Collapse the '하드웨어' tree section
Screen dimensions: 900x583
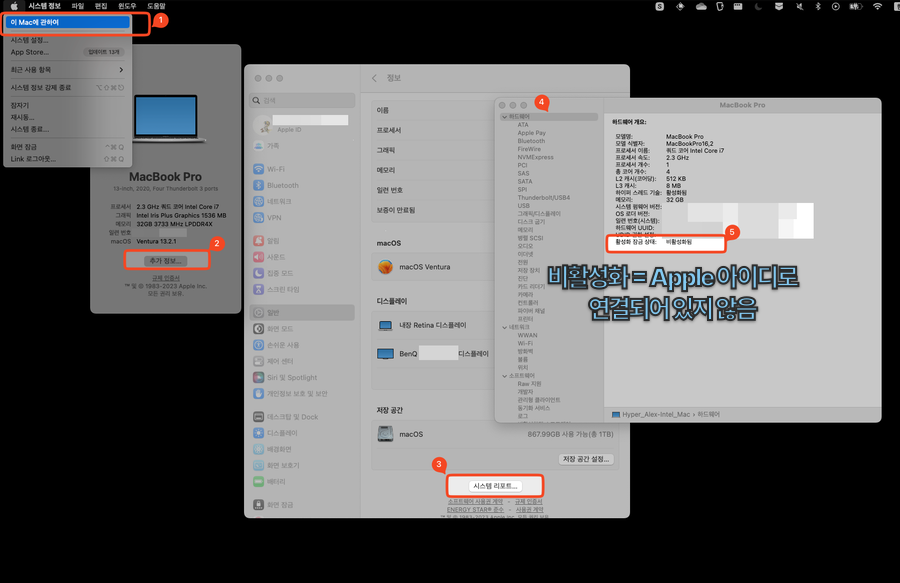point(505,117)
